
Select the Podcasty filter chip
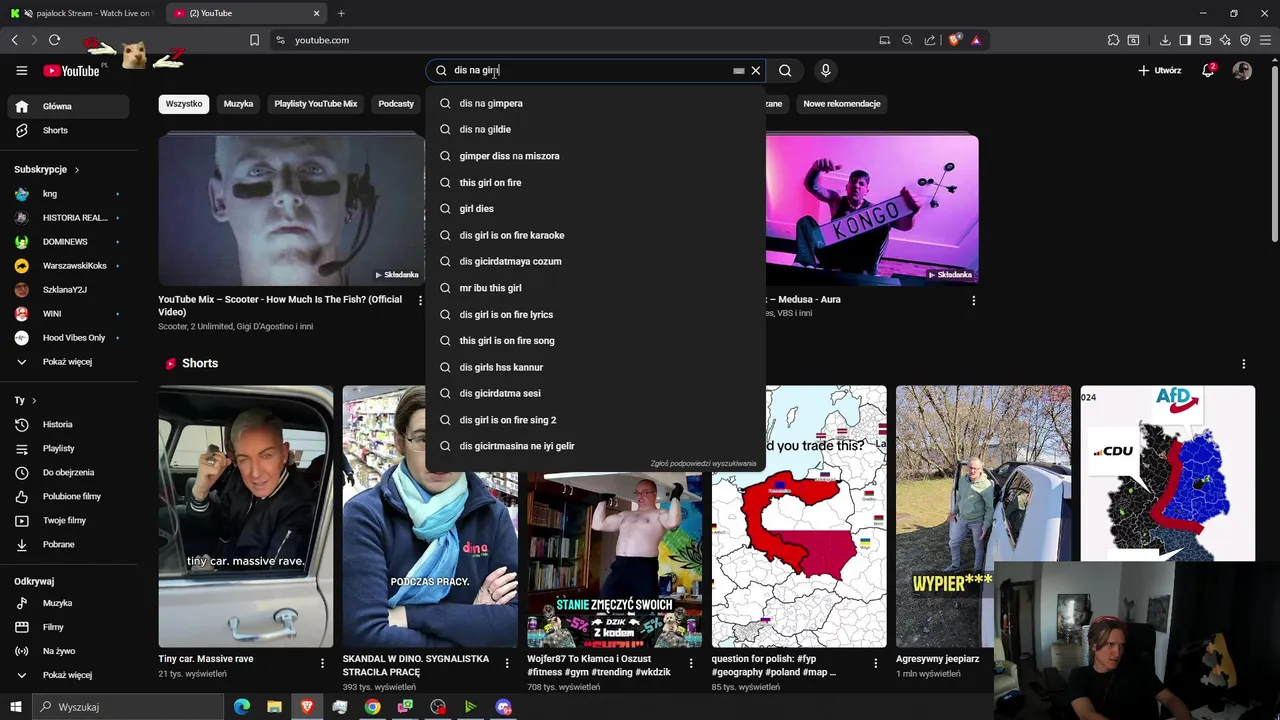[396, 104]
